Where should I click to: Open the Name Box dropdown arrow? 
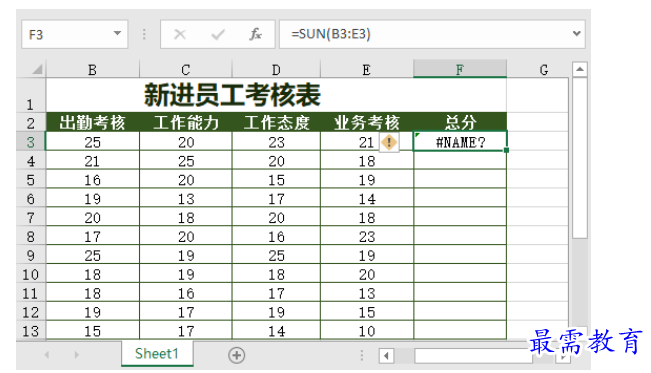(117, 33)
